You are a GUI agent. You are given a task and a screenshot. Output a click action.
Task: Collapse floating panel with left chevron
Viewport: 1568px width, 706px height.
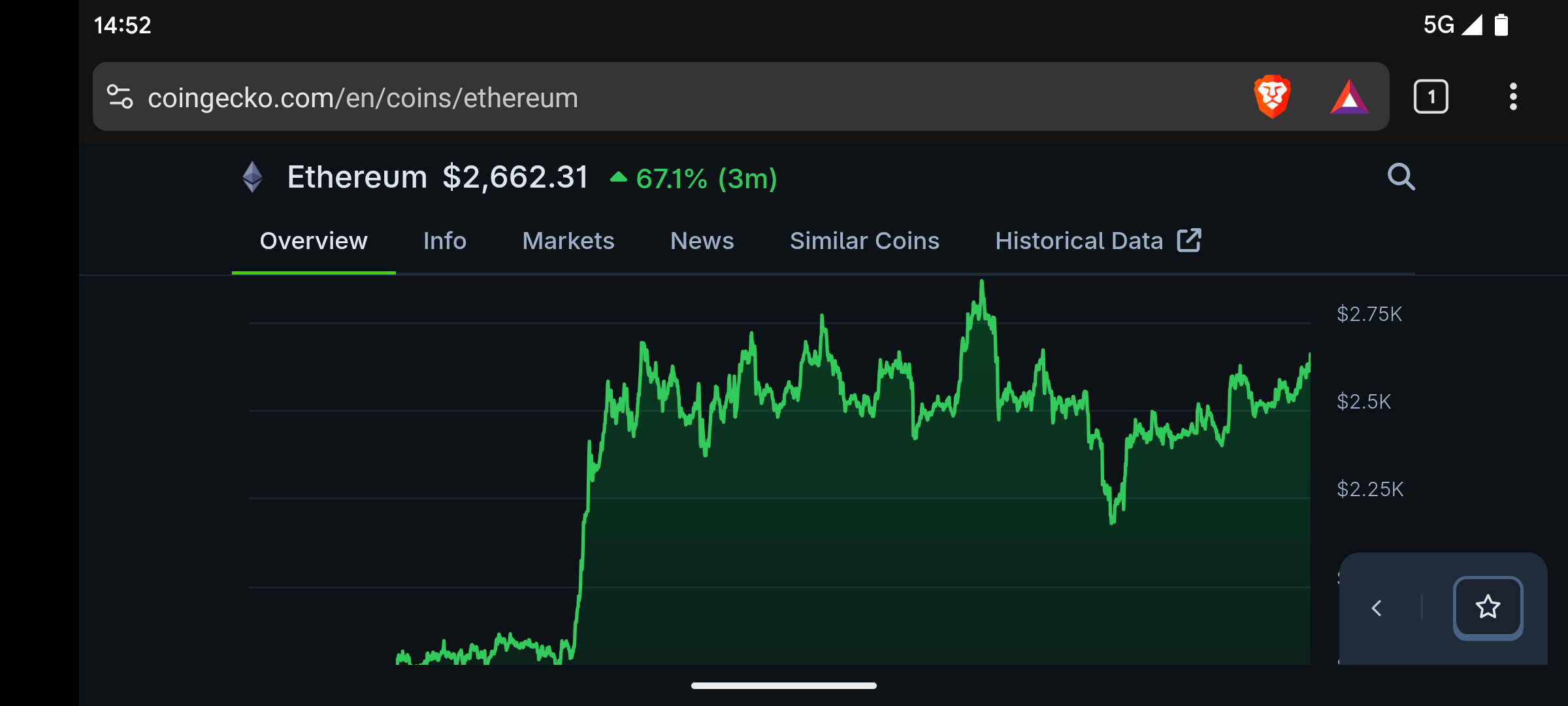[x=1377, y=608]
